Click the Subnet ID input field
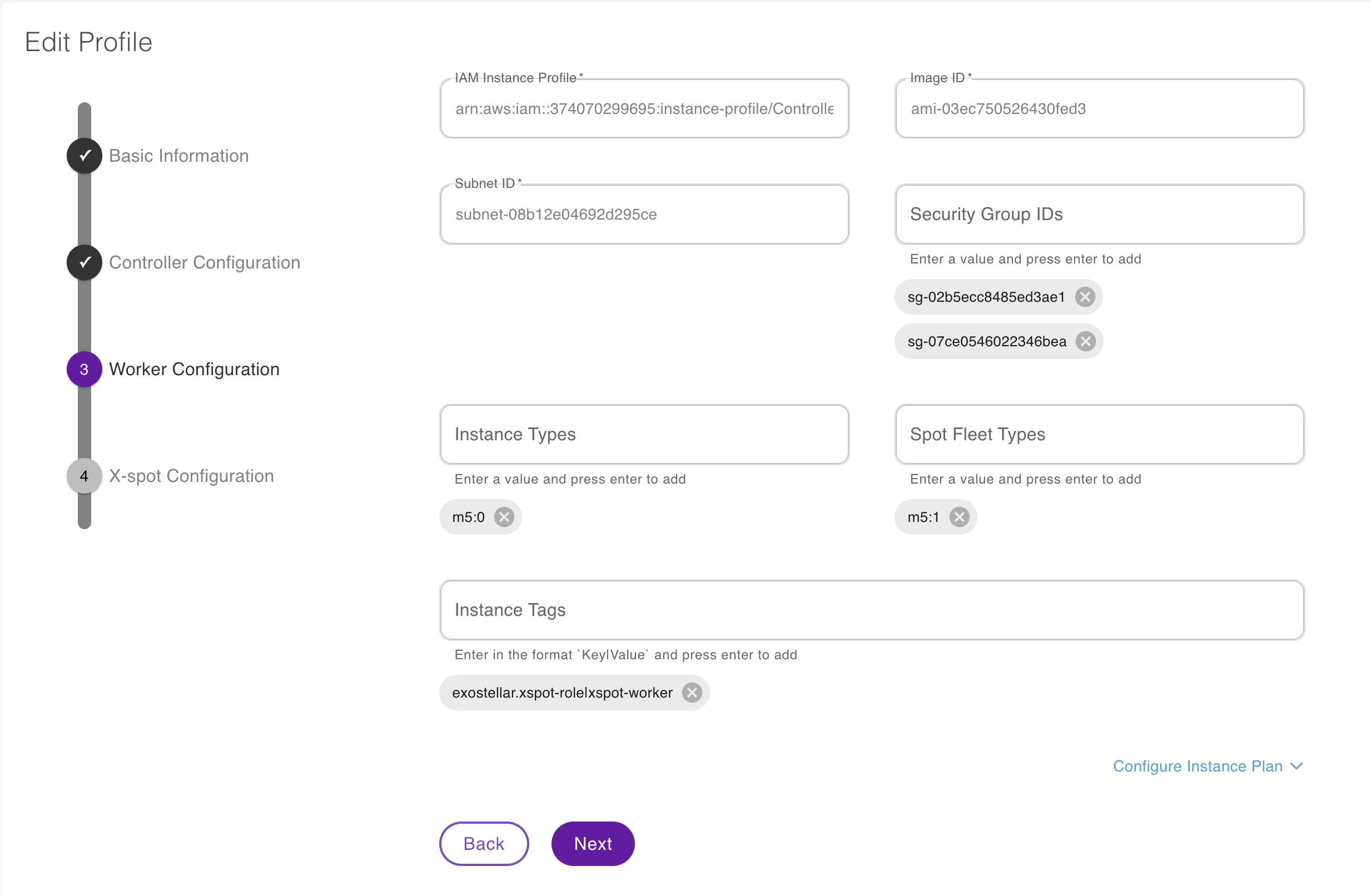Screen dimensions: 1371x896 (644, 214)
